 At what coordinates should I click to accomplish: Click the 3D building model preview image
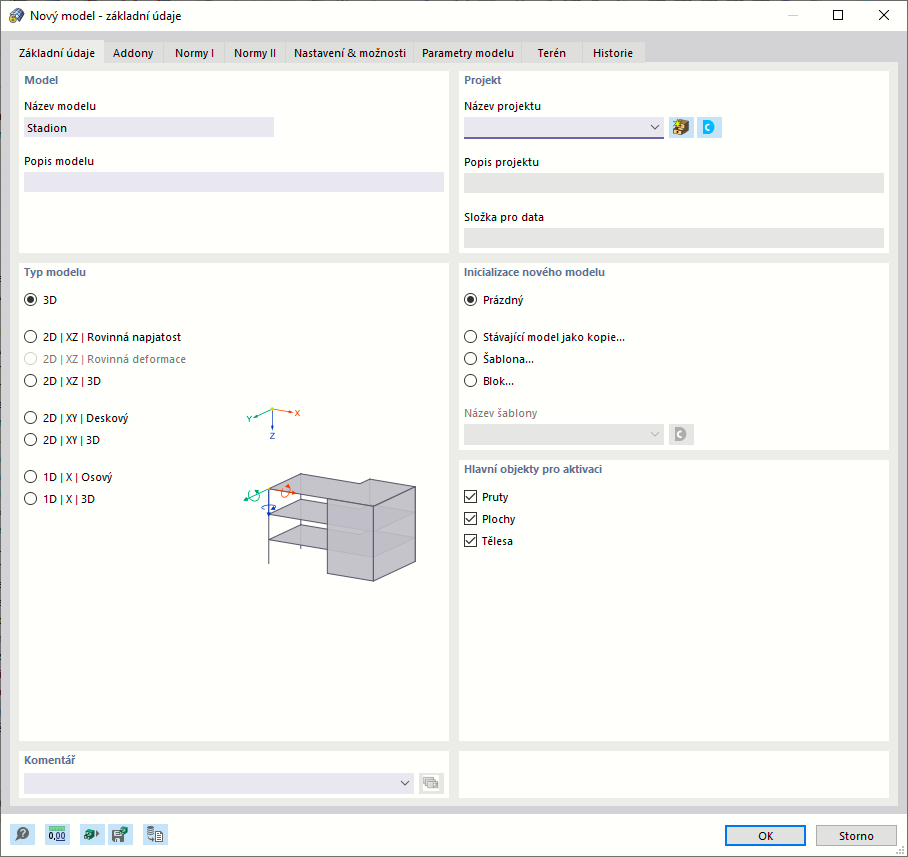tap(331, 527)
